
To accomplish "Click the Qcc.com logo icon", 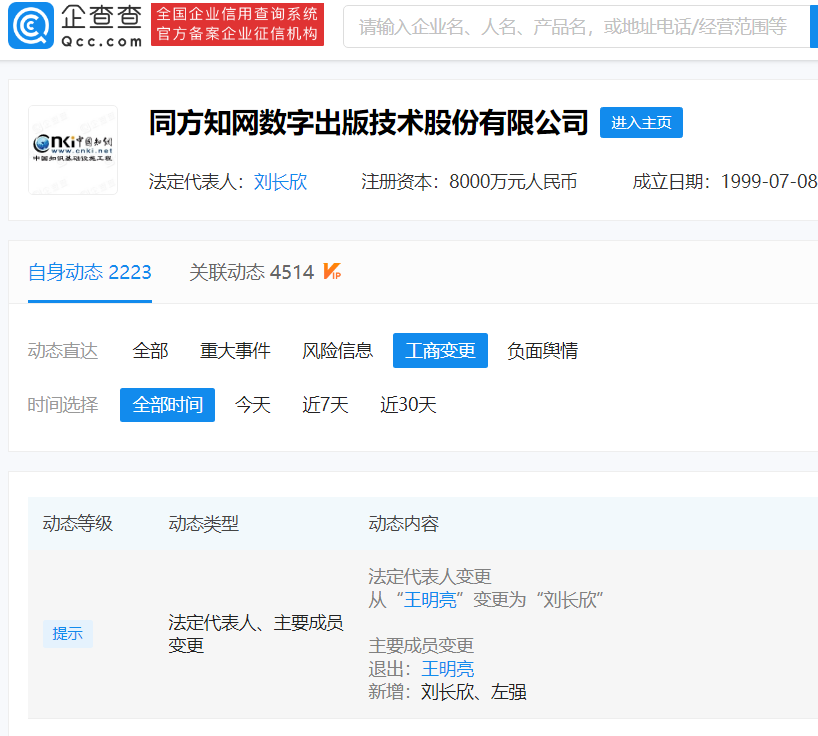I will coord(31,25).
